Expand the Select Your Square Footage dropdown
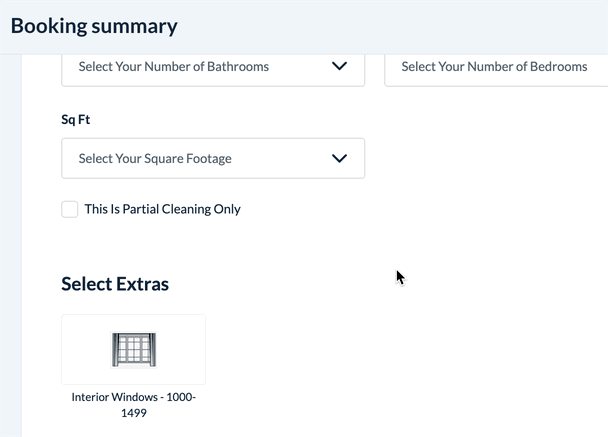 (212, 158)
